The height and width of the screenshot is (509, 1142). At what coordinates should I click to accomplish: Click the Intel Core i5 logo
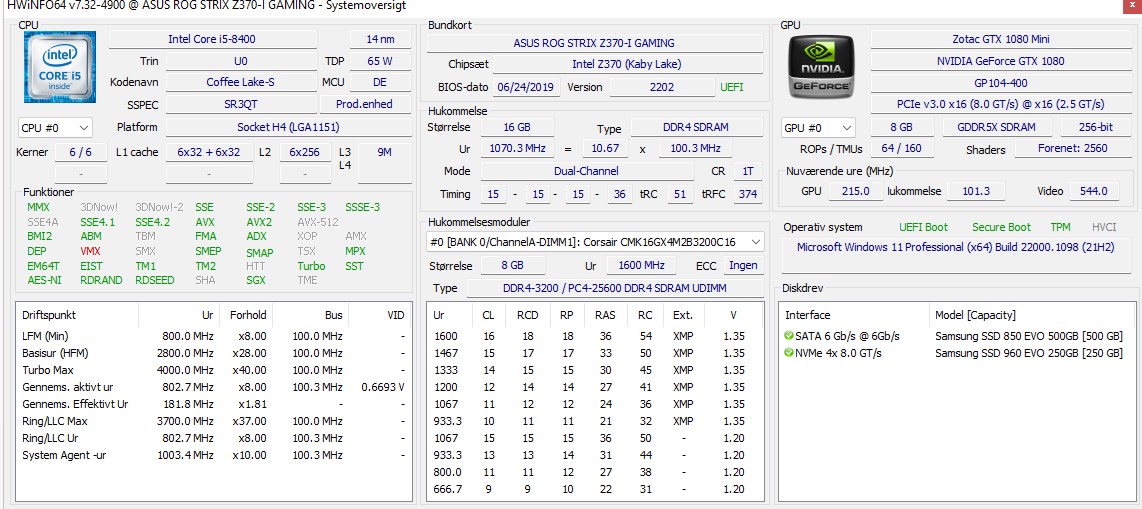point(60,66)
